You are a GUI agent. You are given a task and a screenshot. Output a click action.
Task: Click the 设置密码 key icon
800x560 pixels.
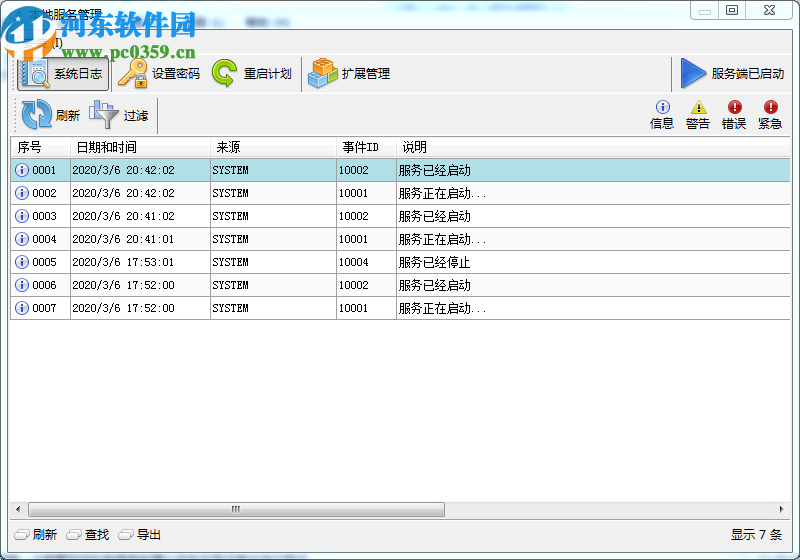pos(133,73)
